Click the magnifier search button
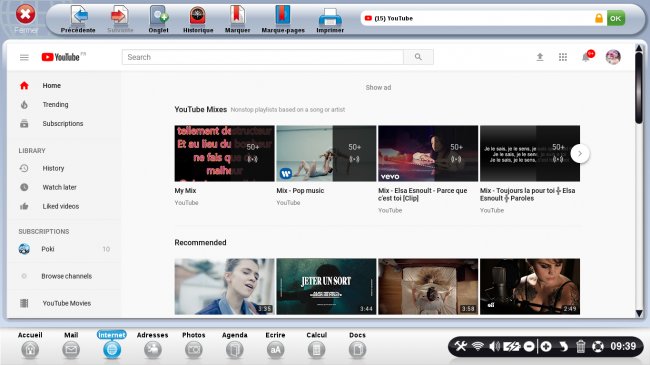The width and height of the screenshot is (650, 365). pos(418,57)
